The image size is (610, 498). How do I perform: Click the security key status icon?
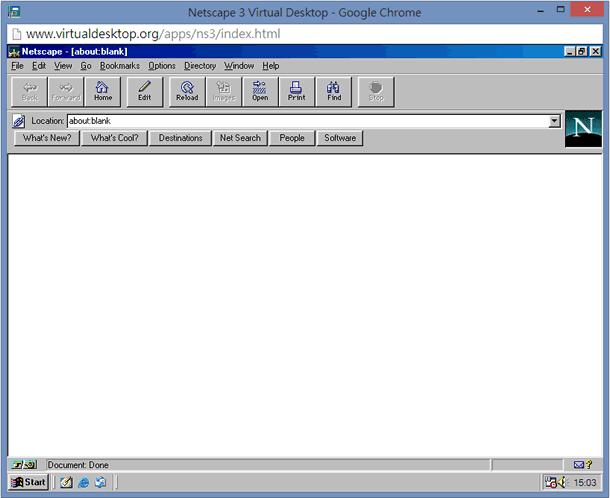pos(24,465)
